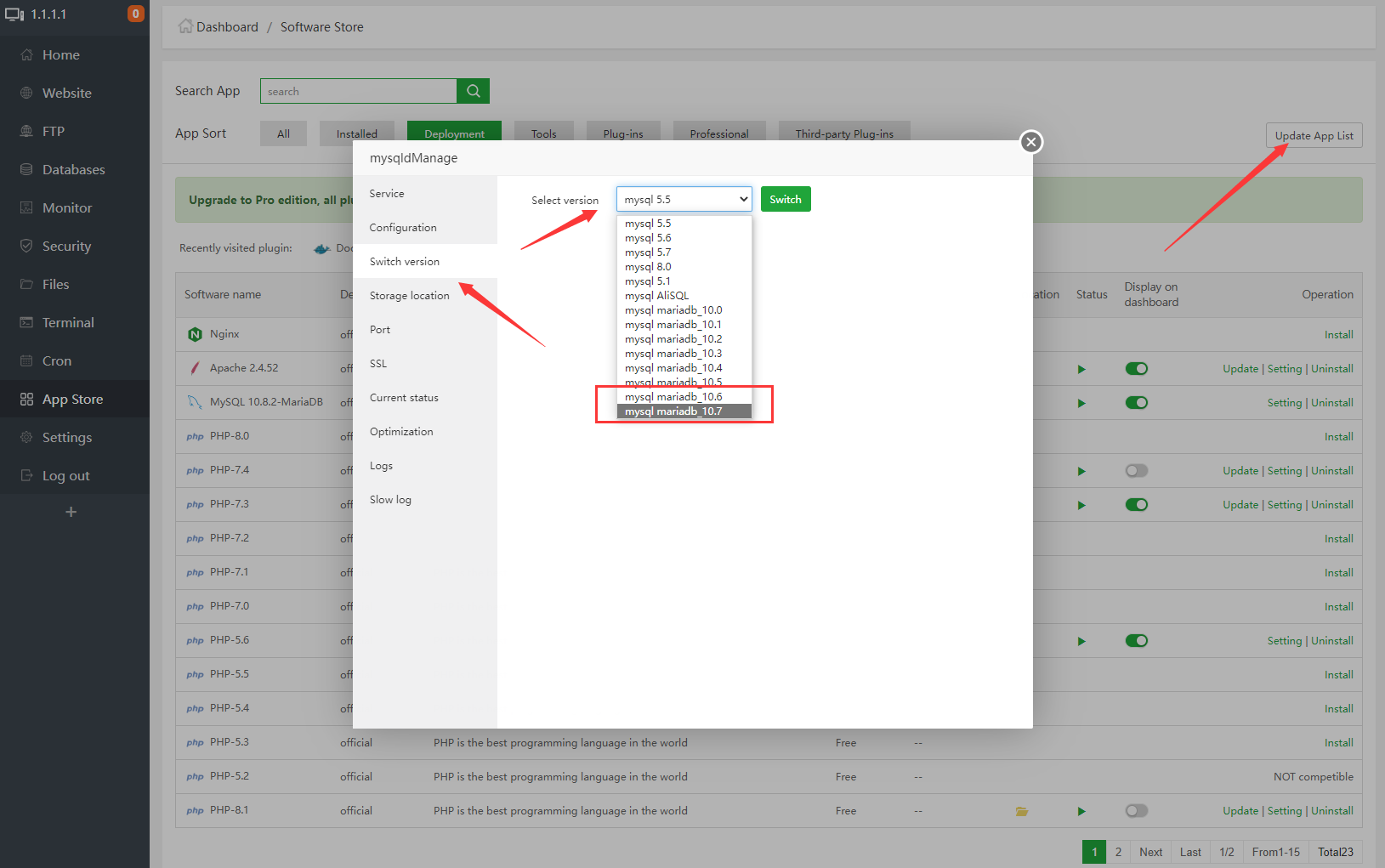
Task: Click the plus icon below Log out
Action: 71,512
